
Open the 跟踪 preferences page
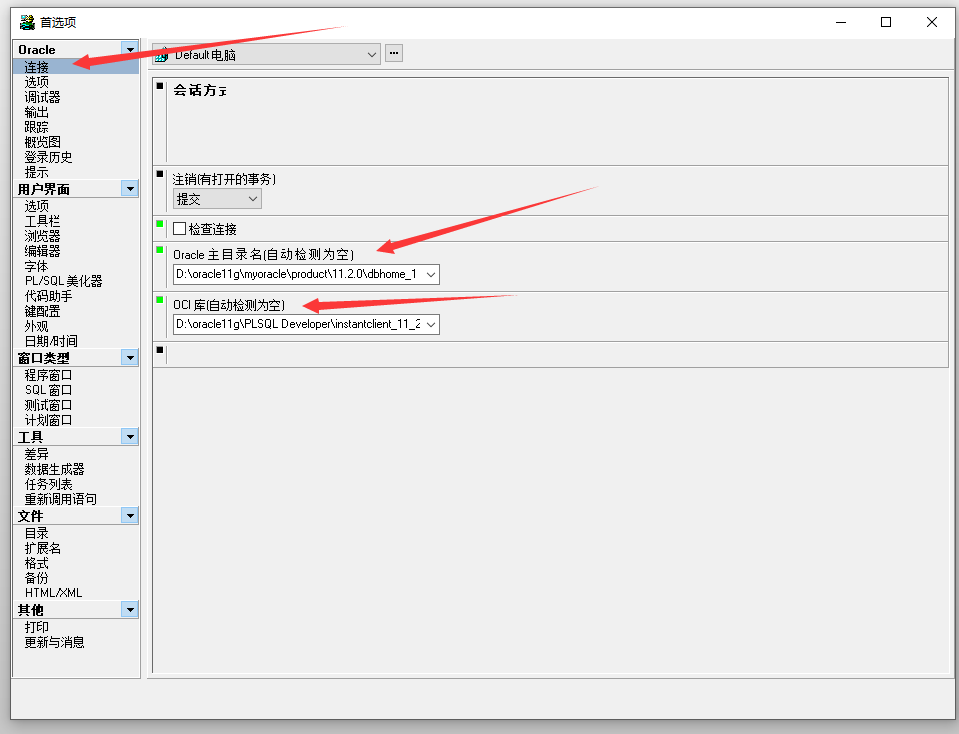click(37, 127)
